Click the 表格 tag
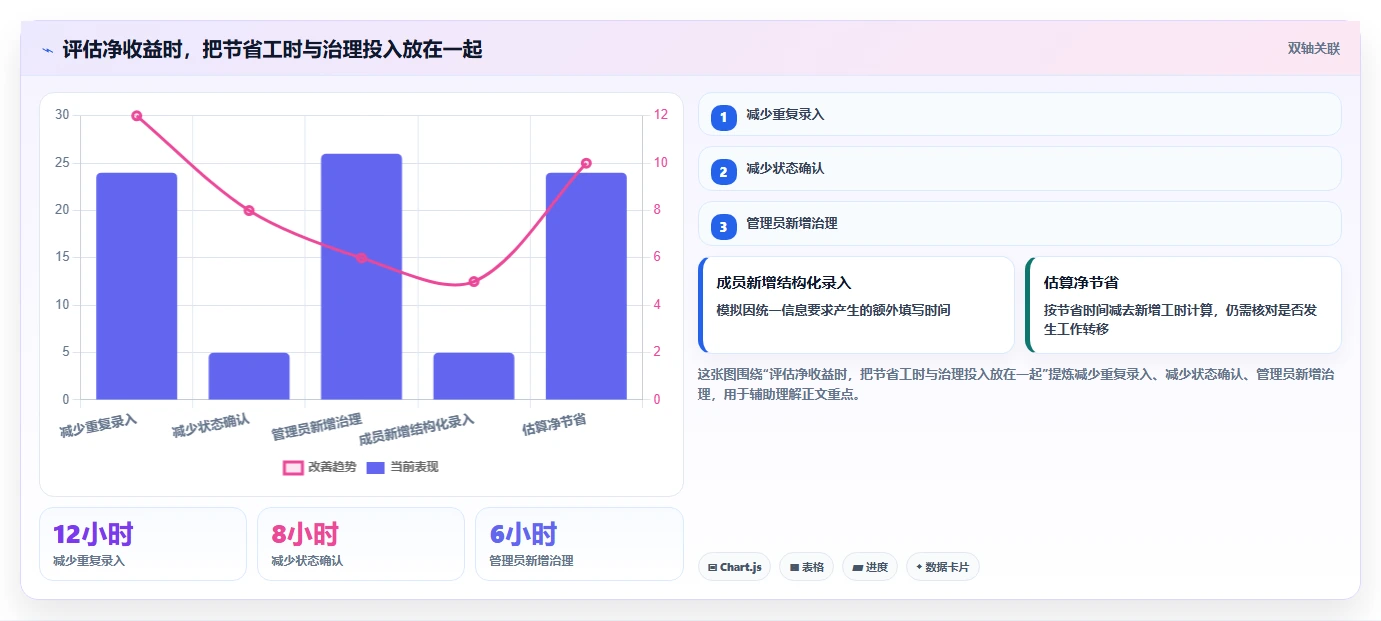 click(x=806, y=567)
